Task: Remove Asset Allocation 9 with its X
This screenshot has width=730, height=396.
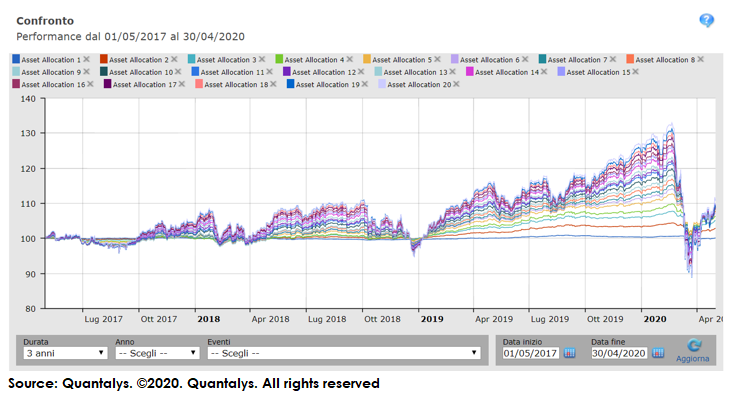Action: (x=86, y=72)
